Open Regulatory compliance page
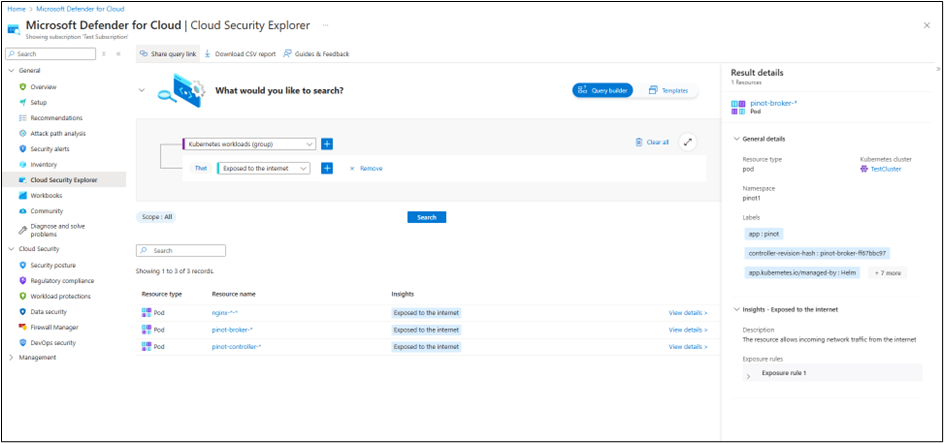This screenshot has width=944, height=443. [62, 280]
